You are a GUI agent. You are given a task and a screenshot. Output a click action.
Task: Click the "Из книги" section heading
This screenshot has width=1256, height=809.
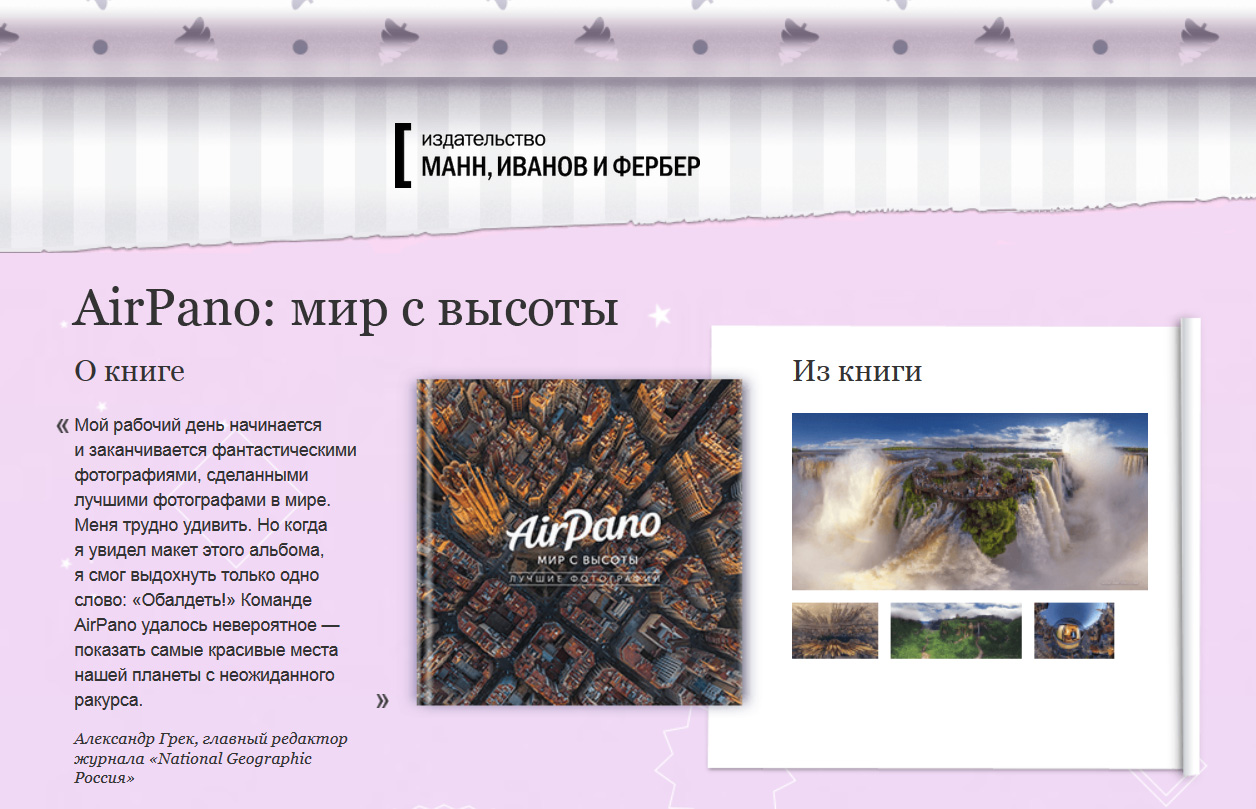point(857,371)
